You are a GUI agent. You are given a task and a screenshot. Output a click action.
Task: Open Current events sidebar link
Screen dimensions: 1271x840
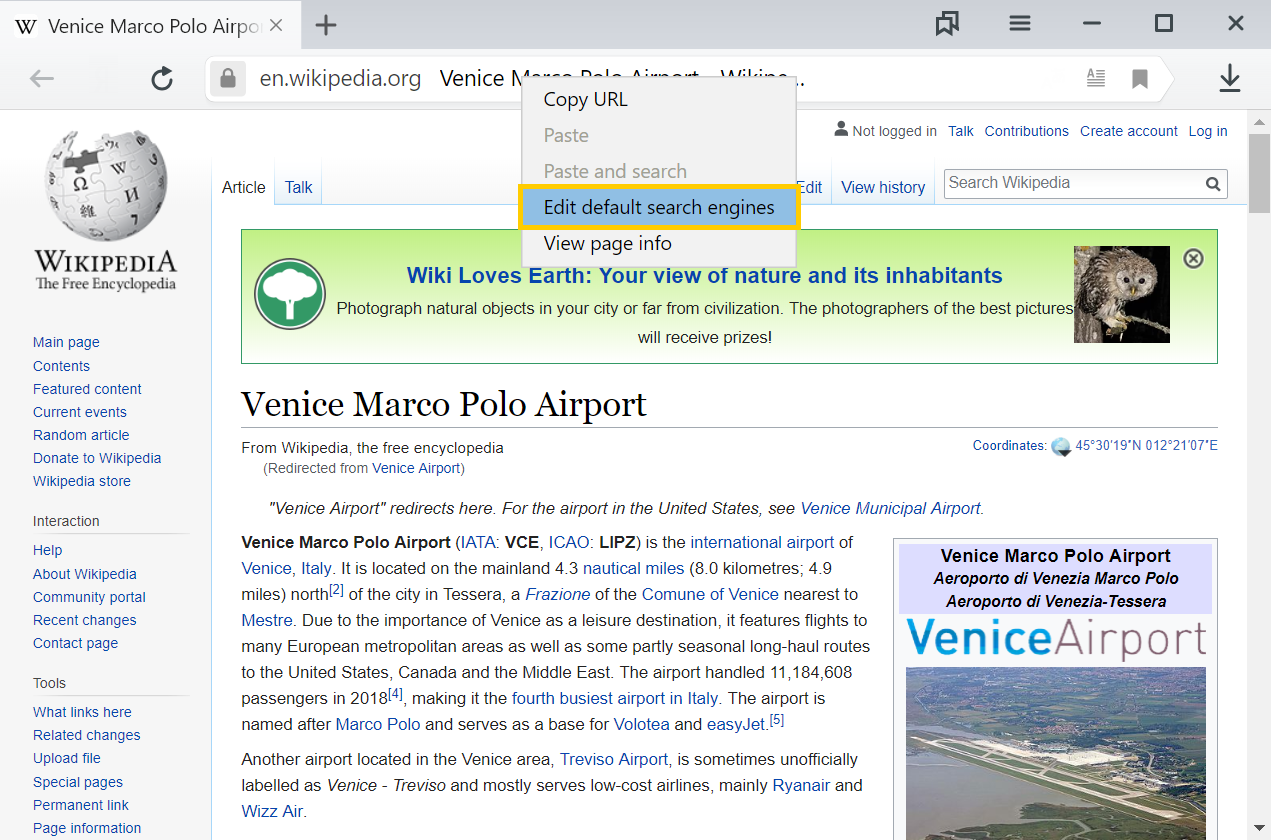pyautogui.click(x=80, y=412)
